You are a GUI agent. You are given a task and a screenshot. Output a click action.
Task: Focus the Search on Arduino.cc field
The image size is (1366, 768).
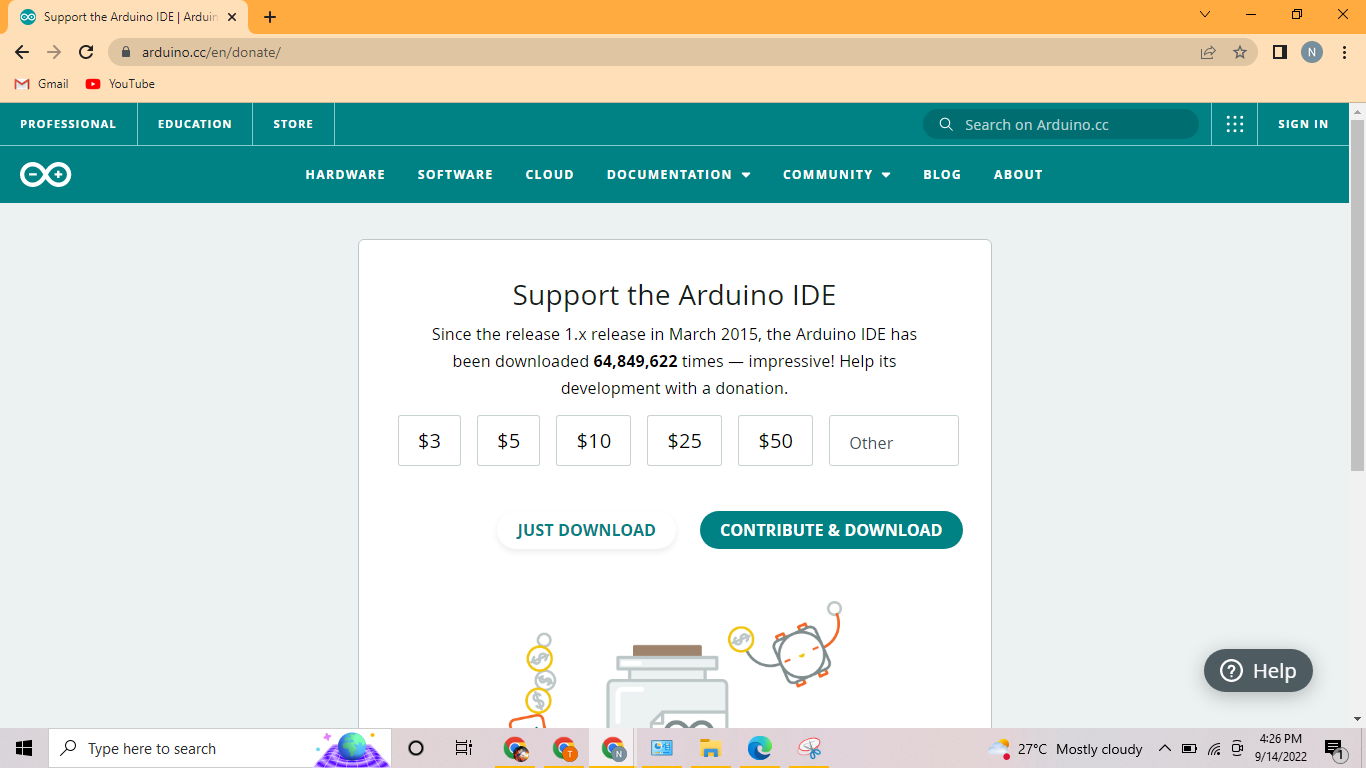(x=1060, y=124)
